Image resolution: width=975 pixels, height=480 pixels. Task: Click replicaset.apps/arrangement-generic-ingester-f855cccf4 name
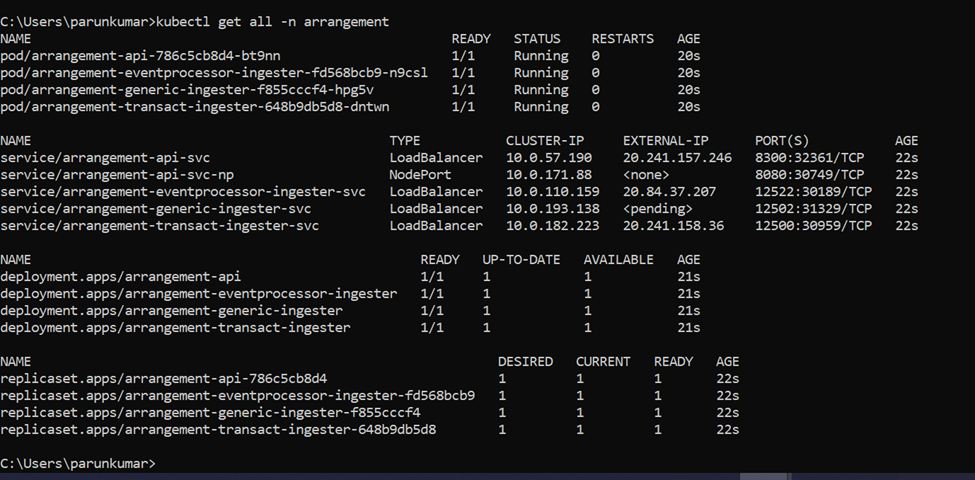point(210,412)
